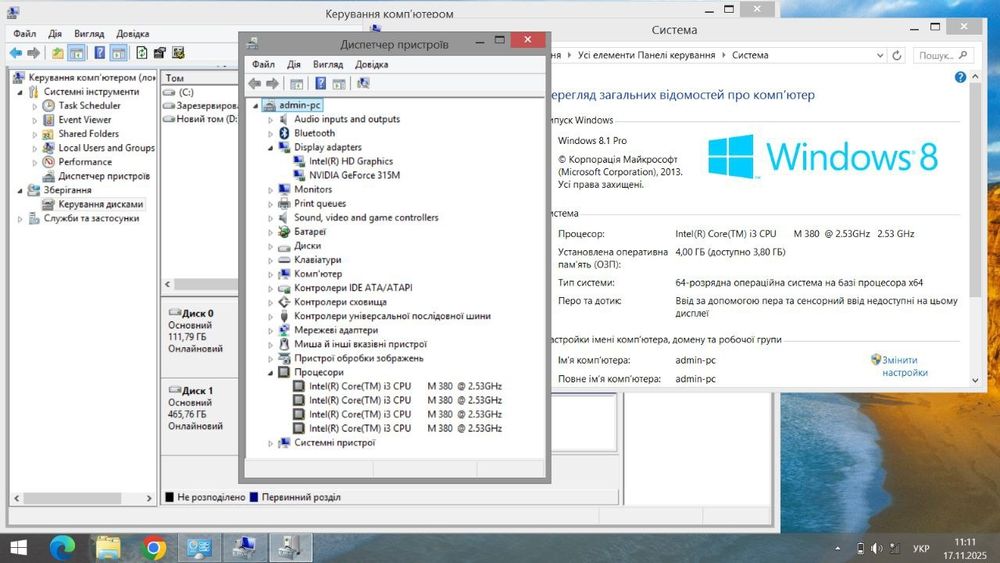The height and width of the screenshot is (563, 1000).
Task: Click Усі елементи Панелі керування breadcrumb
Action: click(646, 55)
